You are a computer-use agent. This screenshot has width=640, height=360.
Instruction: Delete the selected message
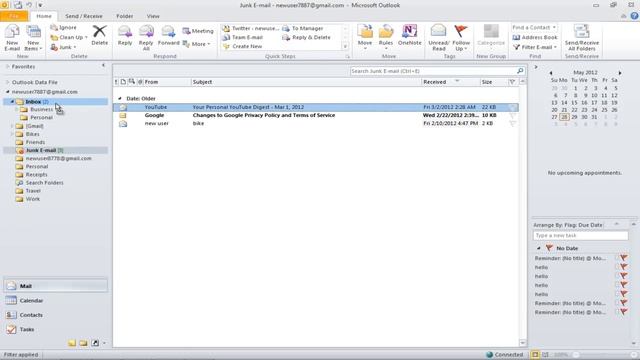click(x=99, y=35)
